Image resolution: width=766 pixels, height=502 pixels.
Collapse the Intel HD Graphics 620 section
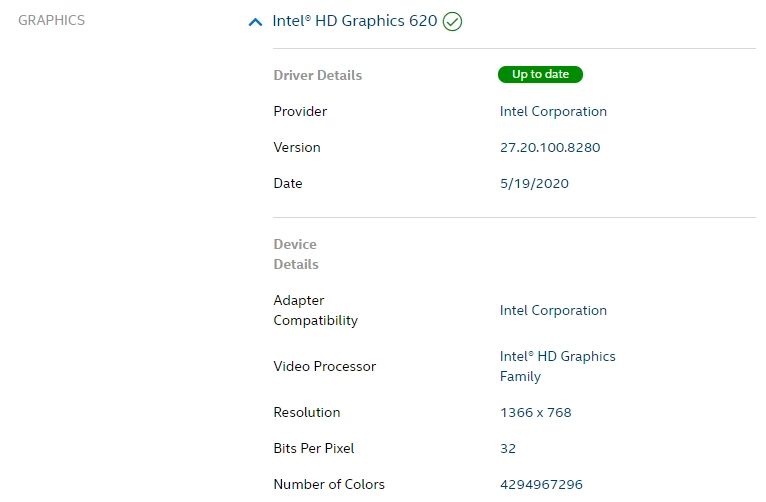[255, 22]
